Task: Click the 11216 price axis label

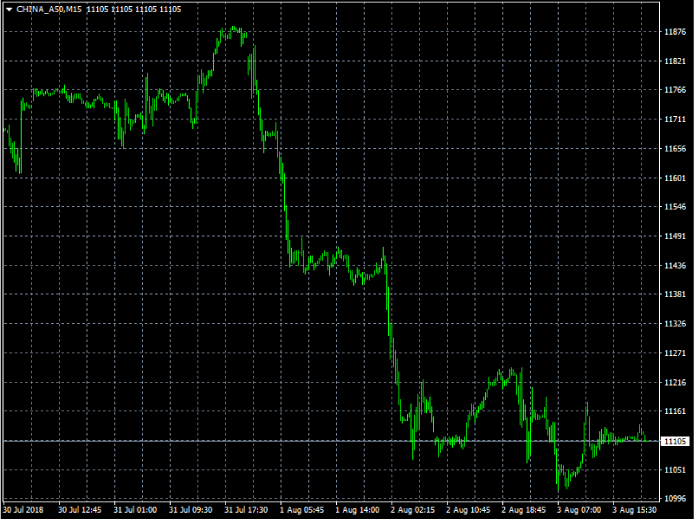Action: (x=674, y=383)
